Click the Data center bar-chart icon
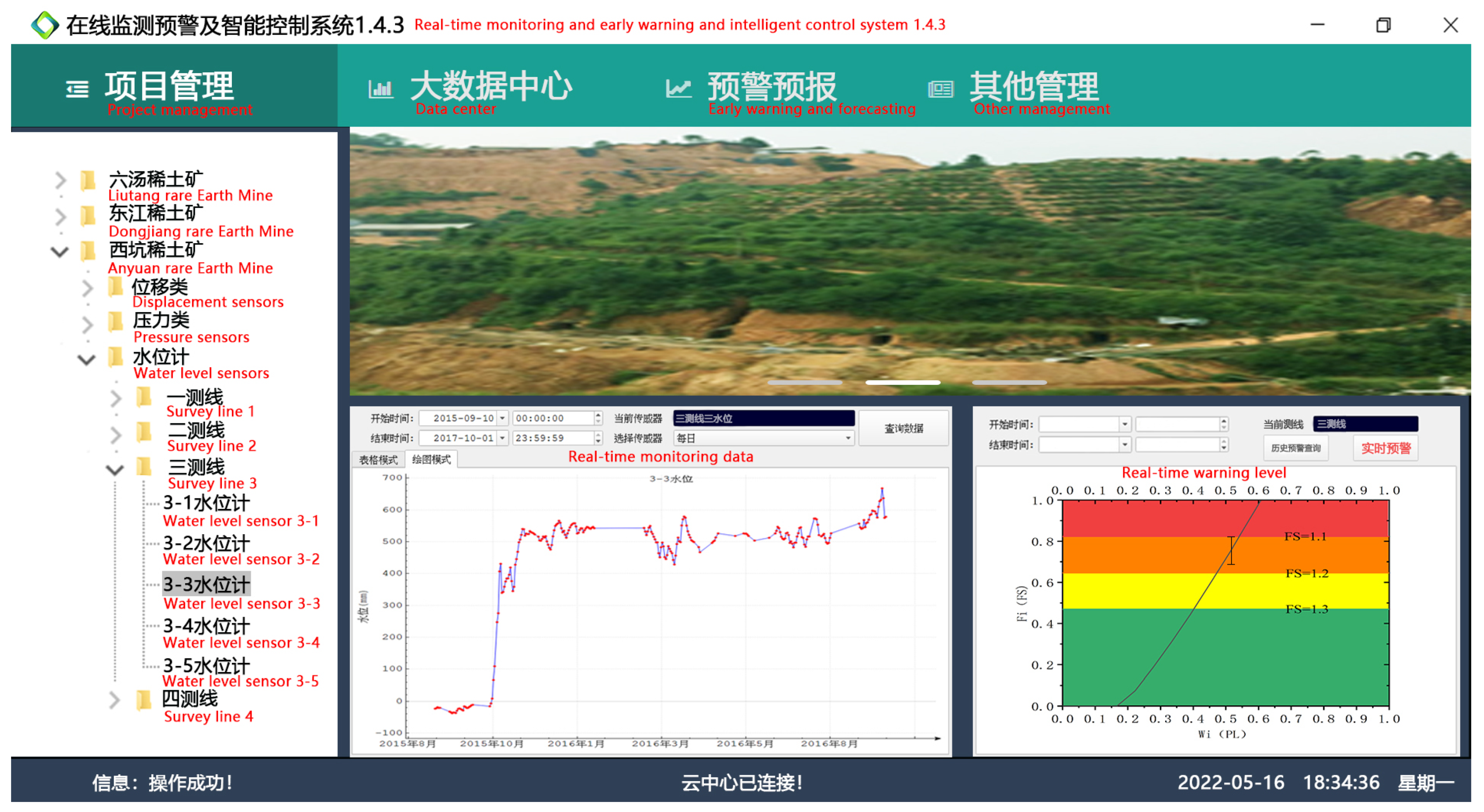 pos(381,89)
